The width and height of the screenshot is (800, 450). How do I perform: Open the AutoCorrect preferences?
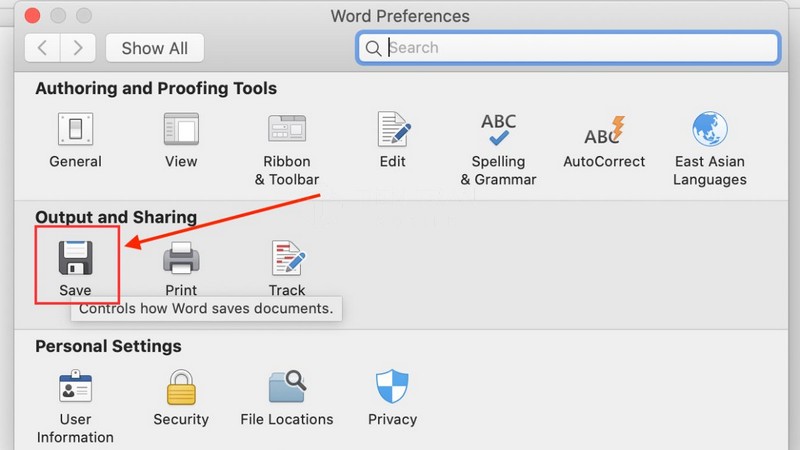(x=604, y=130)
